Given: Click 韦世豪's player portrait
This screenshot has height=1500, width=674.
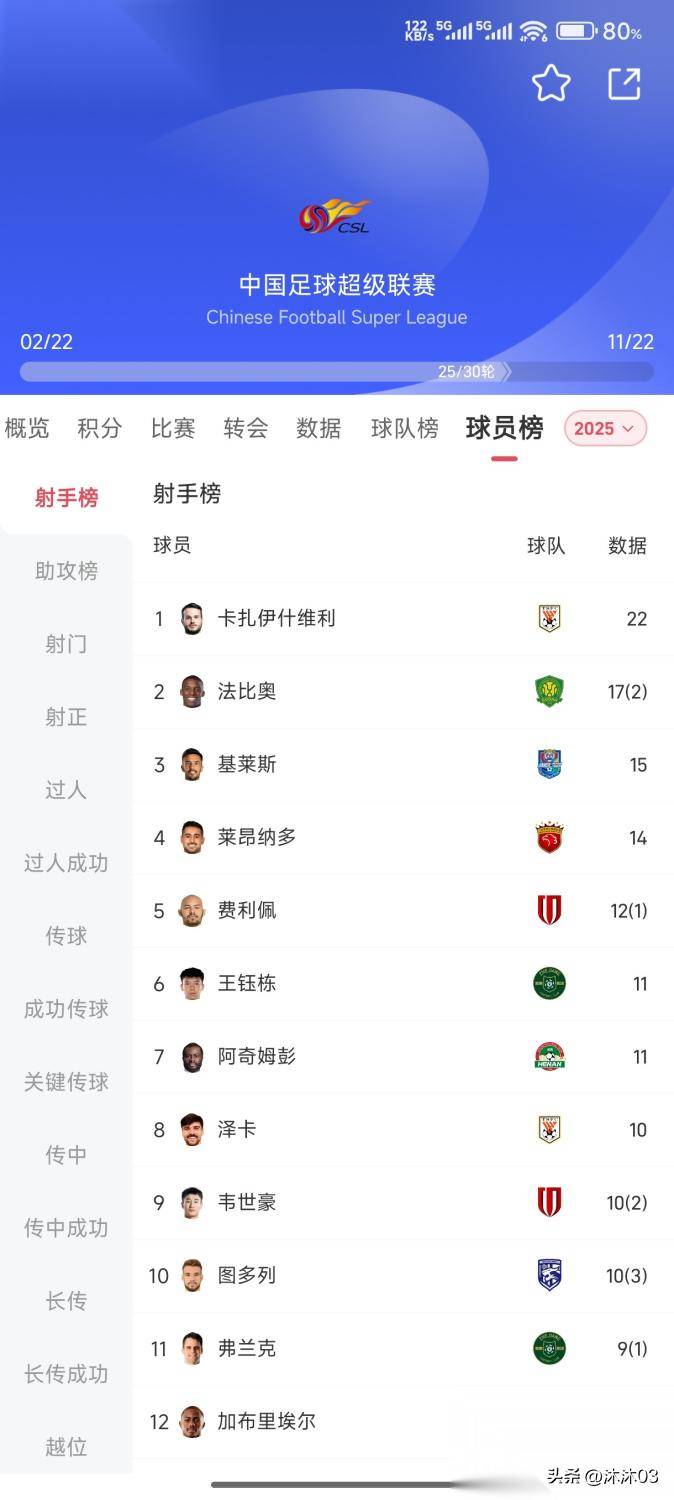Looking at the screenshot, I should click(191, 1202).
